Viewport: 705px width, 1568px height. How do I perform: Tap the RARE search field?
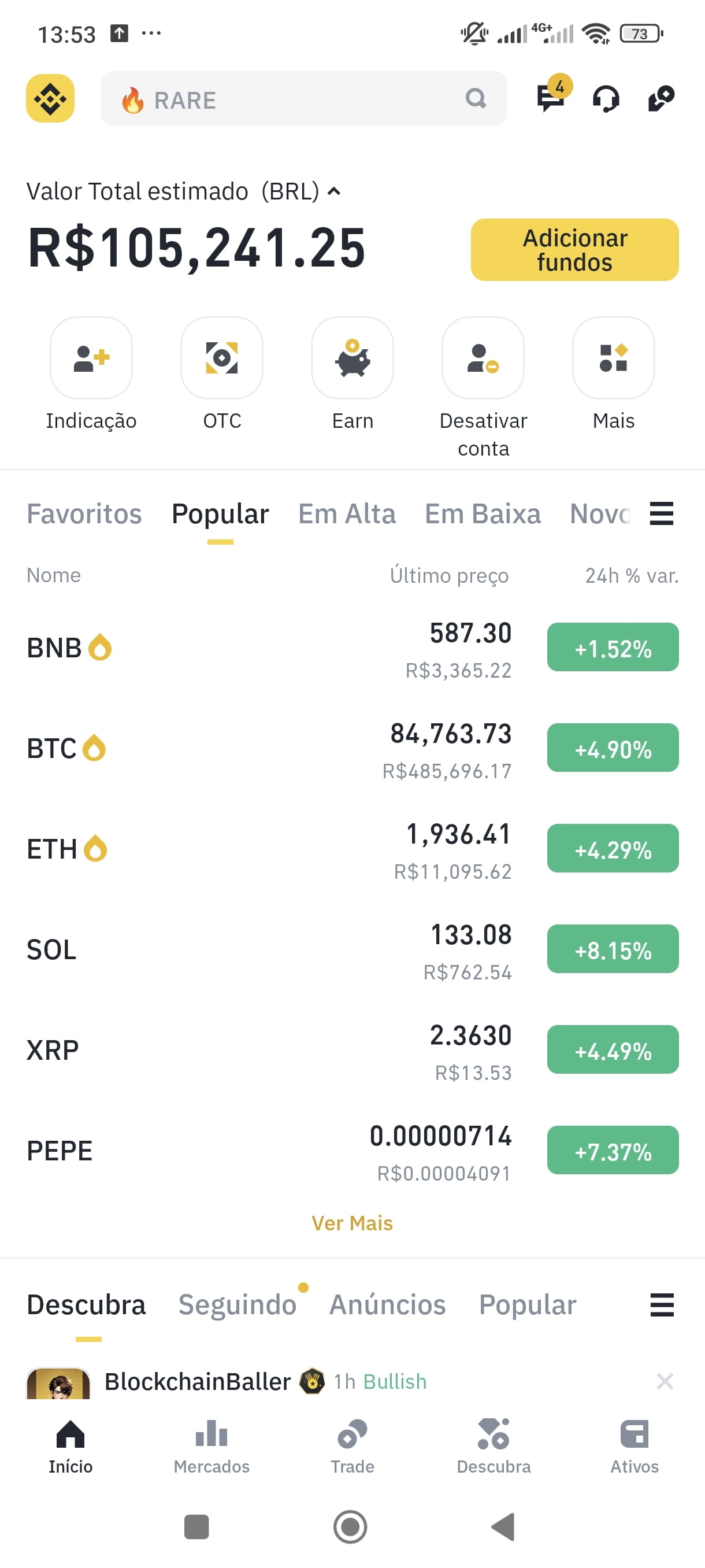tap(303, 99)
